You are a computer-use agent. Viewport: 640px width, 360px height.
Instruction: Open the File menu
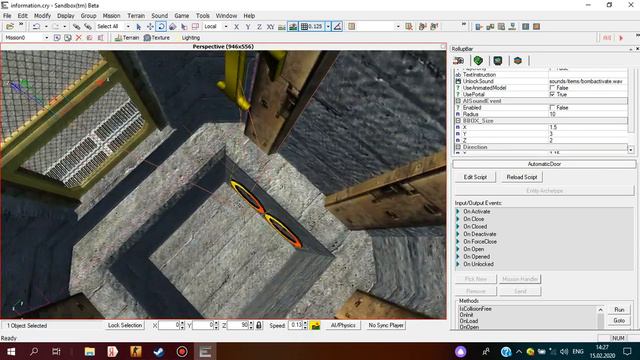point(7,16)
